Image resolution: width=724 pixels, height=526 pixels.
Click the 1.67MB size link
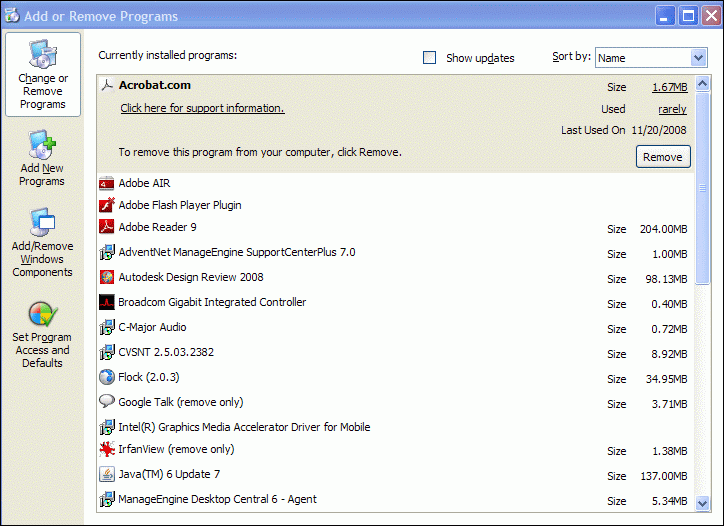click(x=669, y=87)
